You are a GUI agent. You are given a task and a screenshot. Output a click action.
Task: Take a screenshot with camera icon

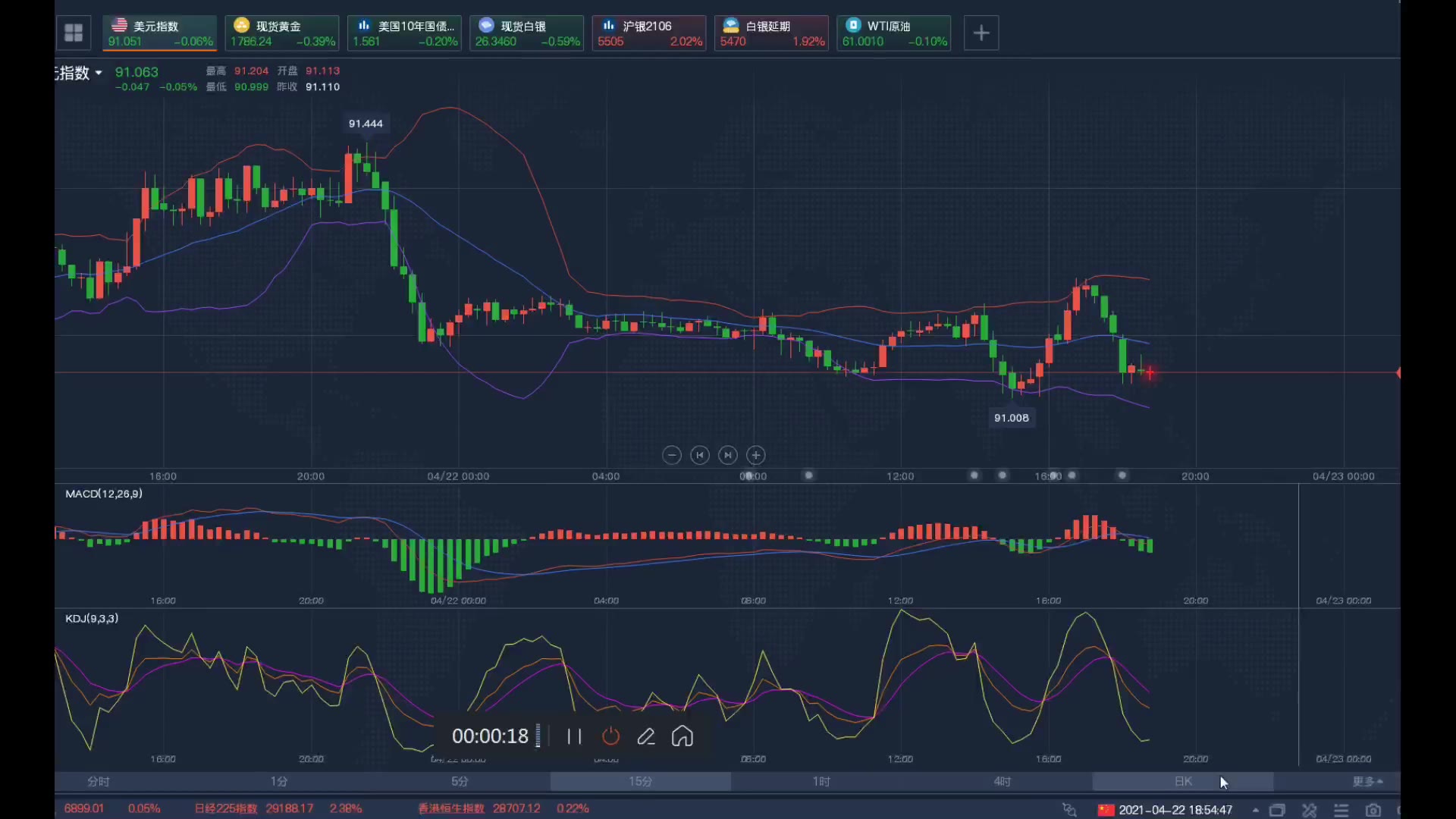(x=1373, y=810)
